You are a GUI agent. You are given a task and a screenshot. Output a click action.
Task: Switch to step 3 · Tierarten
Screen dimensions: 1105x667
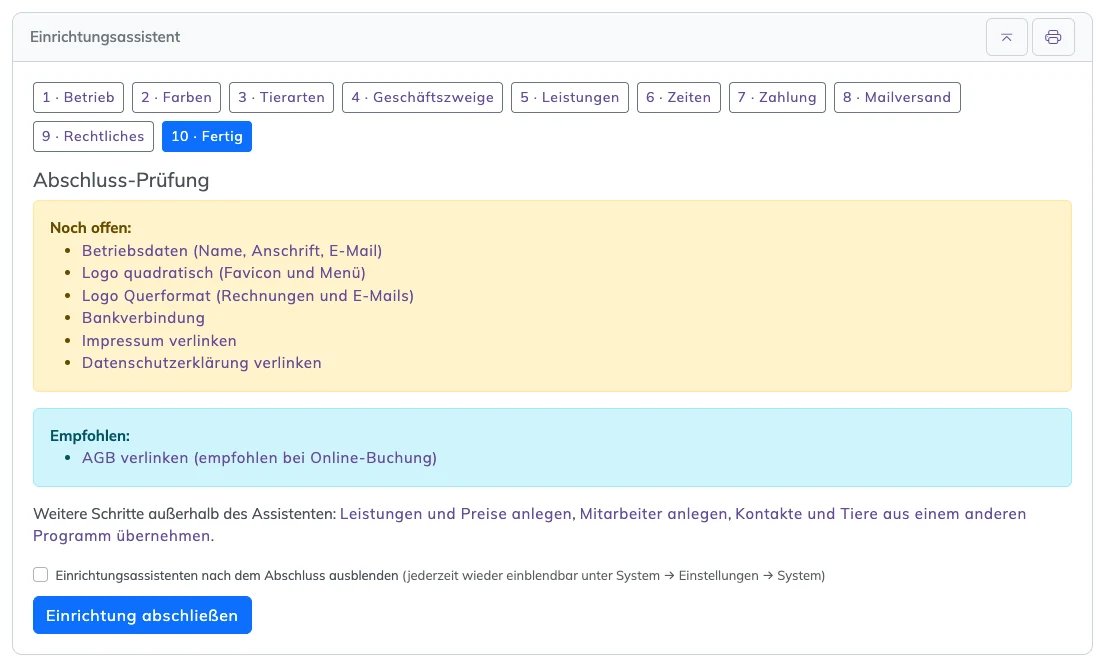coord(281,97)
